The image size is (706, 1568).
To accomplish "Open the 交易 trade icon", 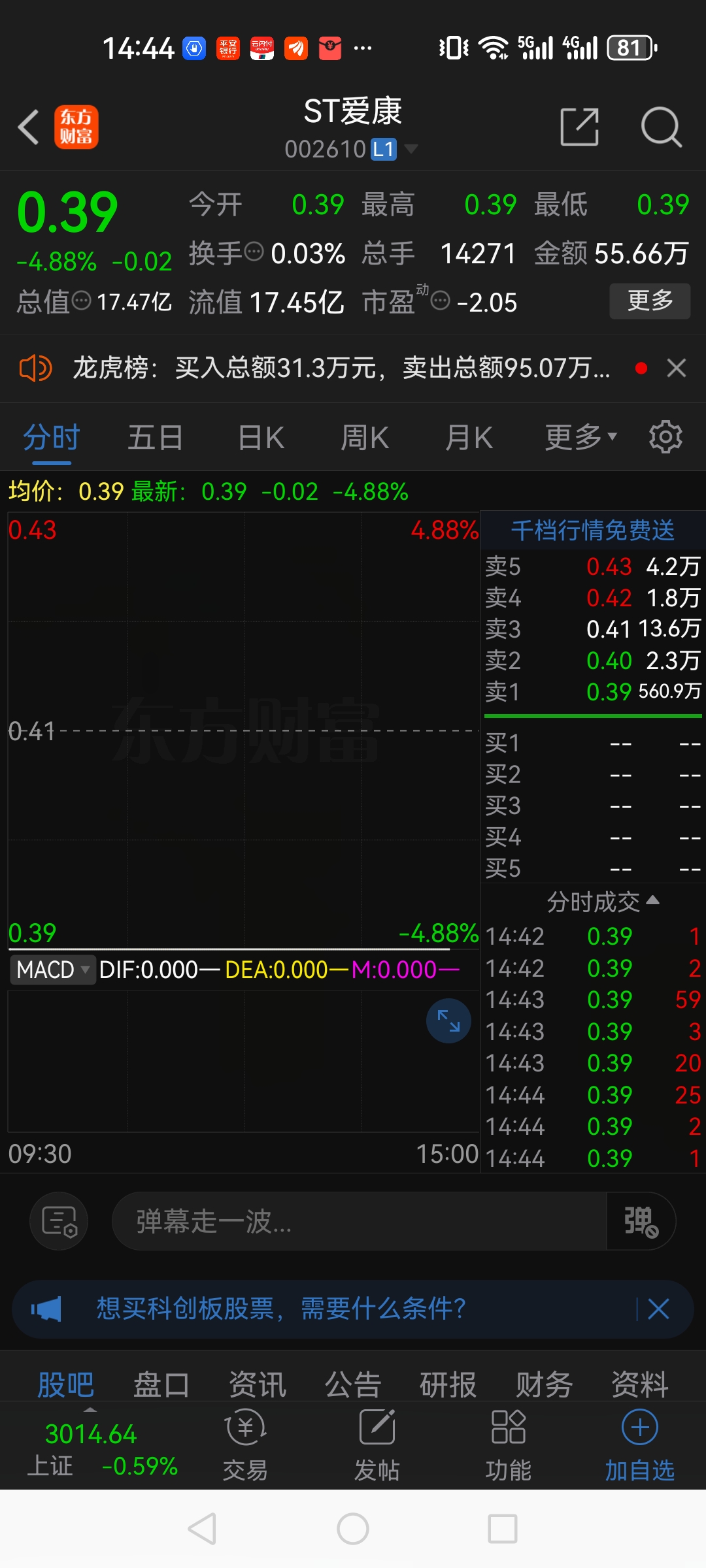I will tap(246, 1445).
